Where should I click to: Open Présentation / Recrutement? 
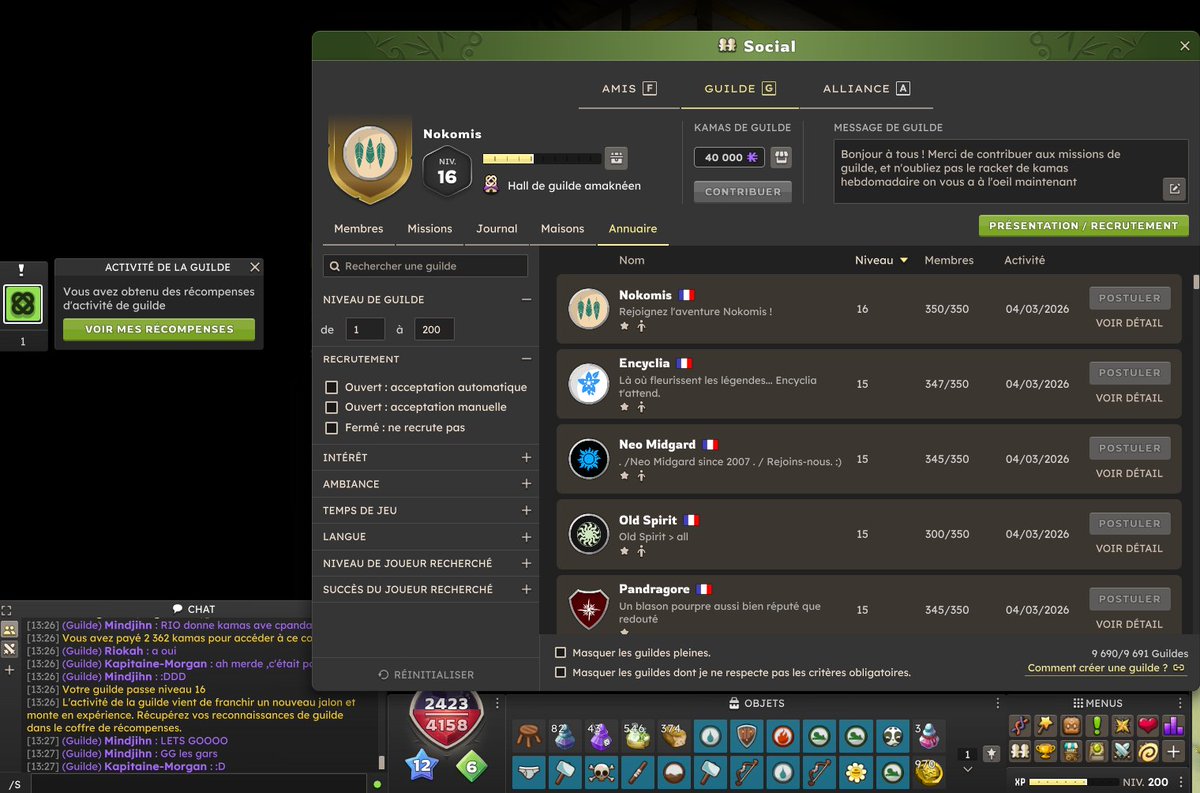click(x=1083, y=226)
